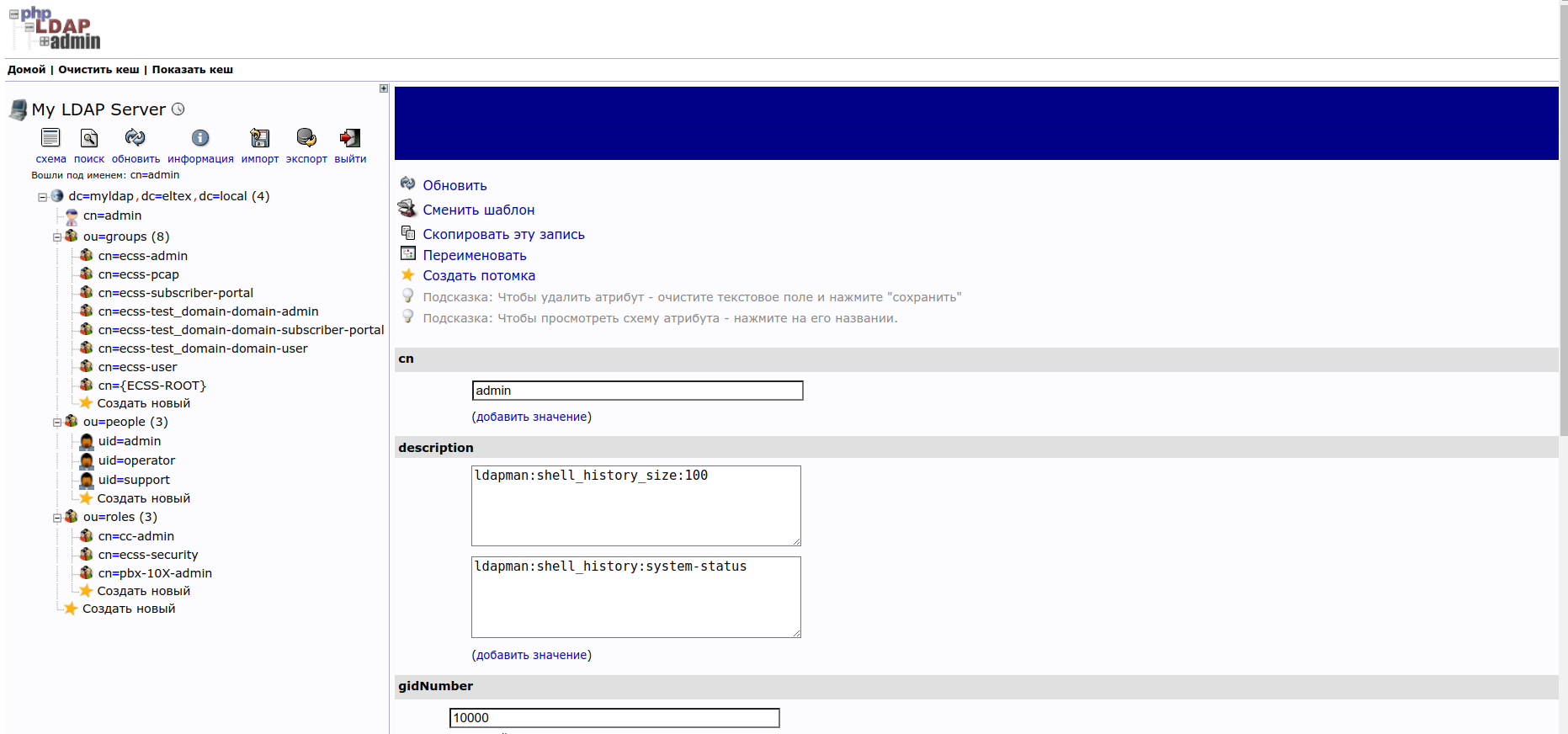Select cn=ecss-subscriber-portal in the tree
The height and width of the screenshot is (734, 1568).
pyautogui.click(x=175, y=293)
